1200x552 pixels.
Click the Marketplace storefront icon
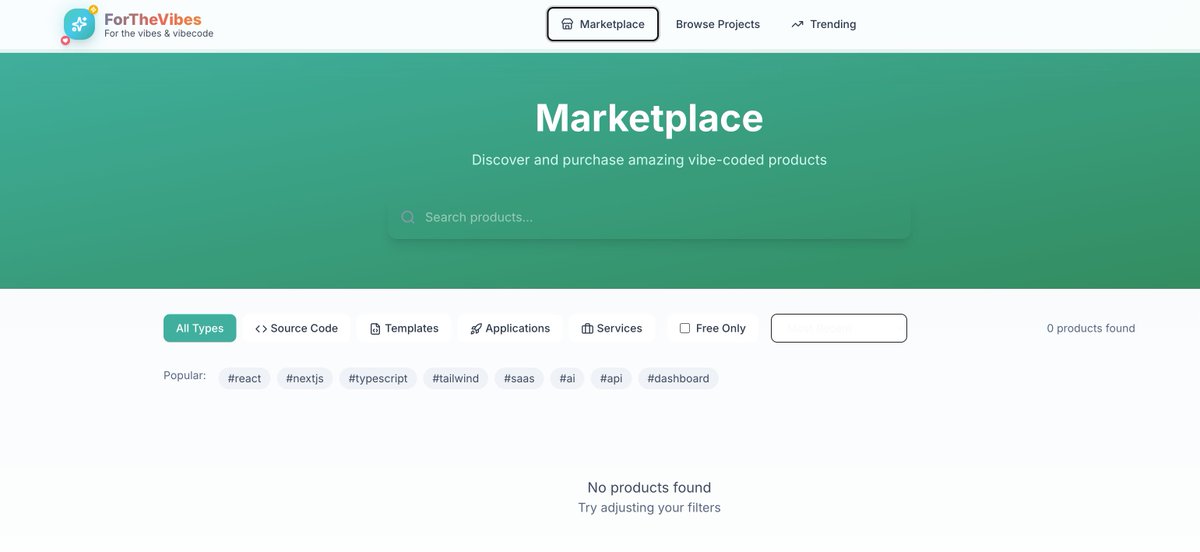567,24
